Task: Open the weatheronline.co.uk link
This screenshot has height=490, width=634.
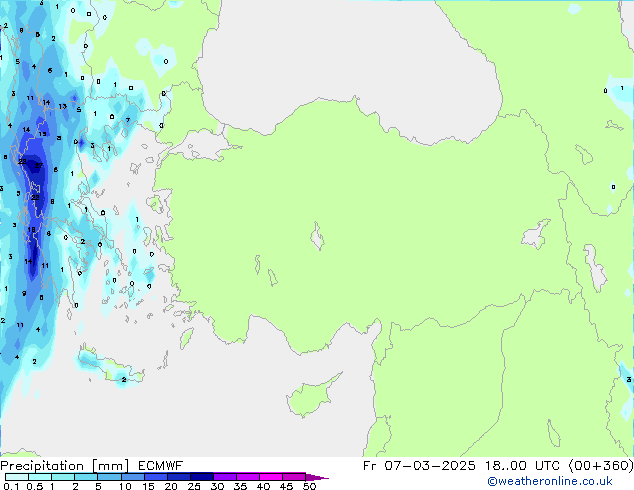Action: coord(550,481)
